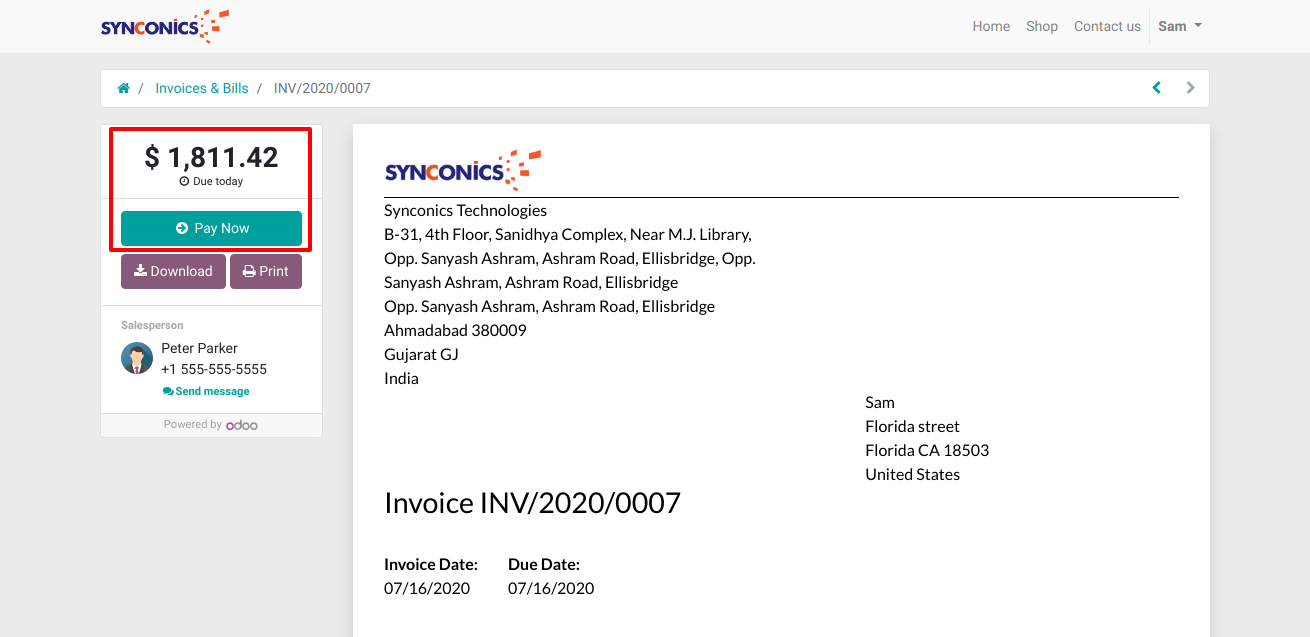Click Peter Parker's avatar picture
The width and height of the screenshot is (1310, 637).
[x=137, y=358]
